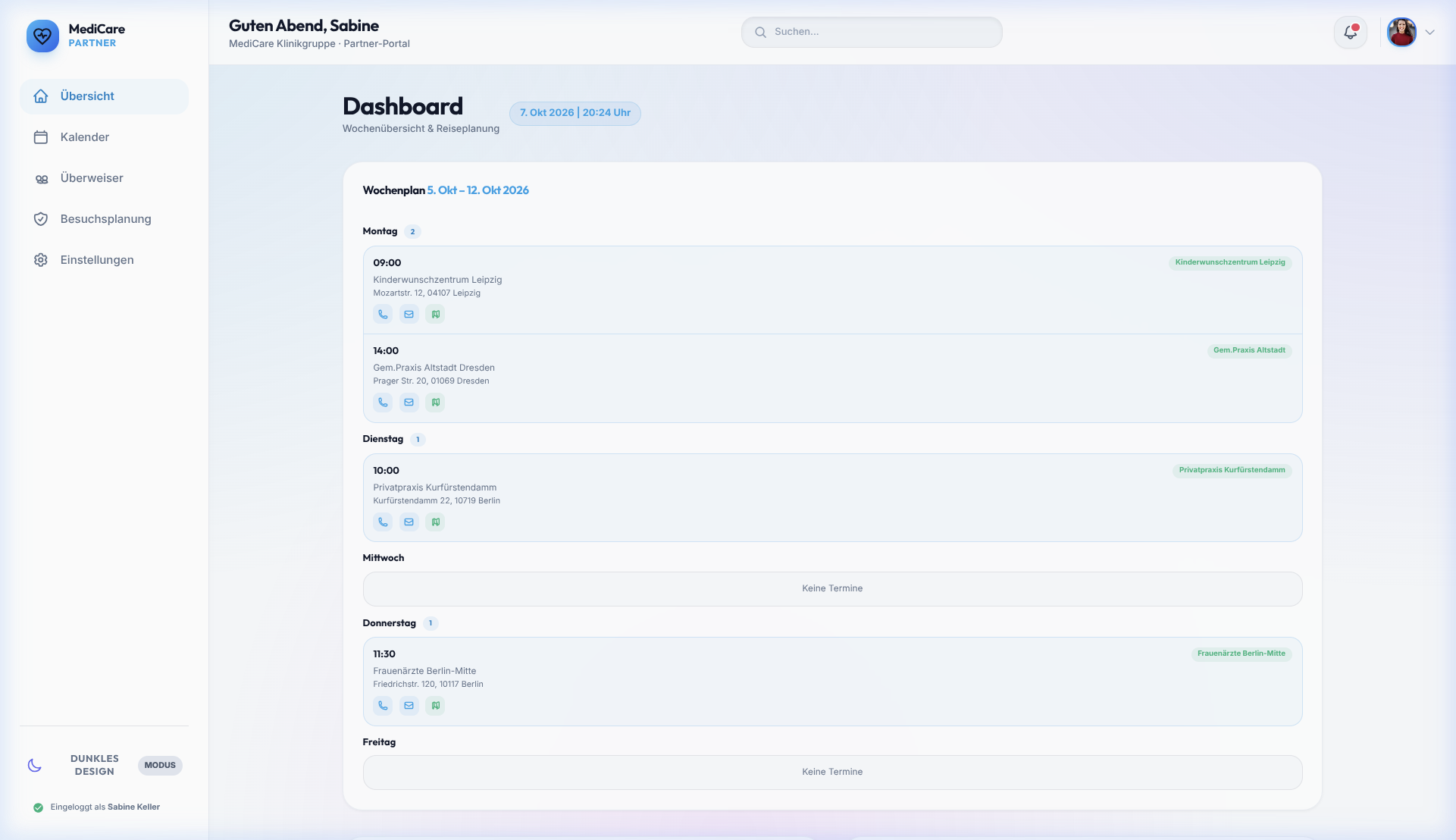Click the date badge 7. Okt 2026
1456x840 pixels.
coord(575,113)
